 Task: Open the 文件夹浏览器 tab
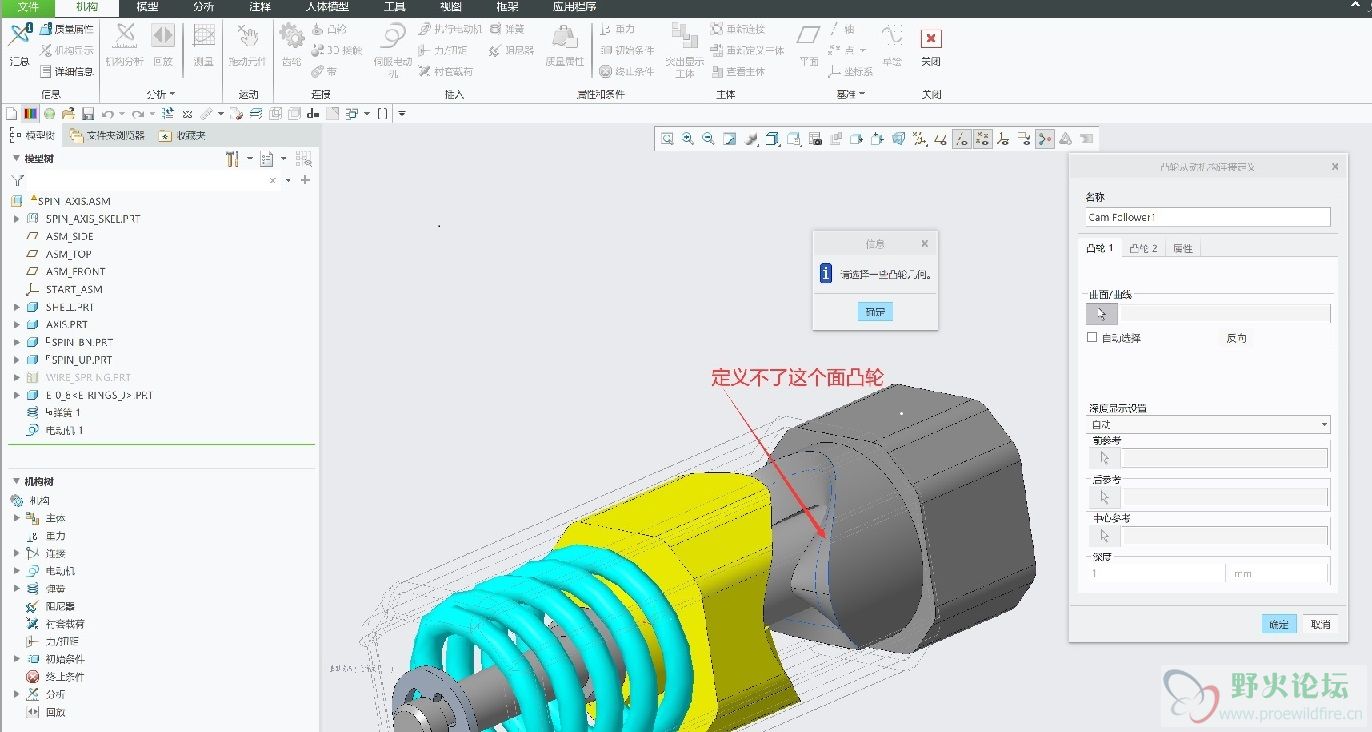coord(108,135)
